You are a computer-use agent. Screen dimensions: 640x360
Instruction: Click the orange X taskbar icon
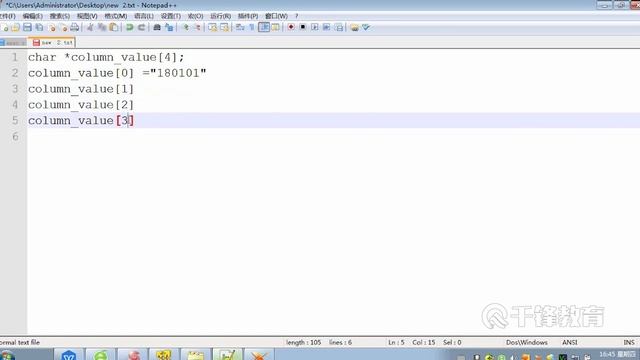(259, 354)
